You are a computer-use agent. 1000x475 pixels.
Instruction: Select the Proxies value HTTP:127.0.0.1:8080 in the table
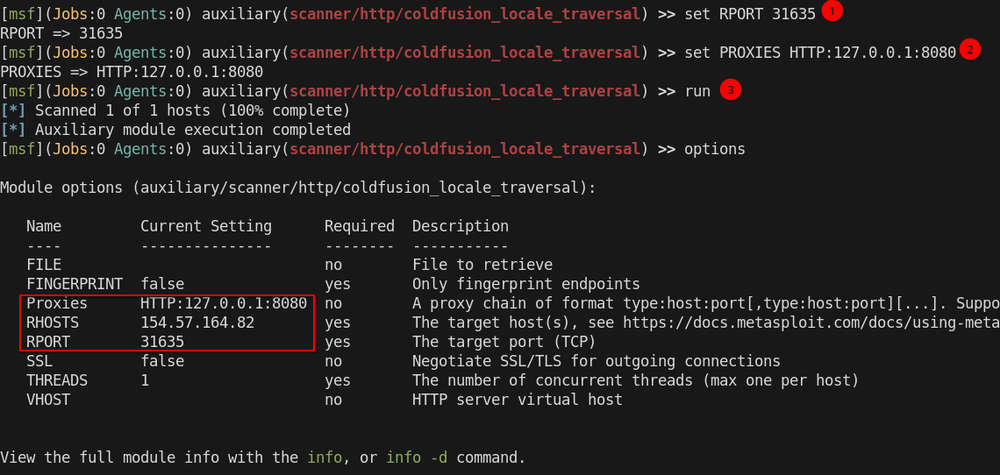pos(223,303)
